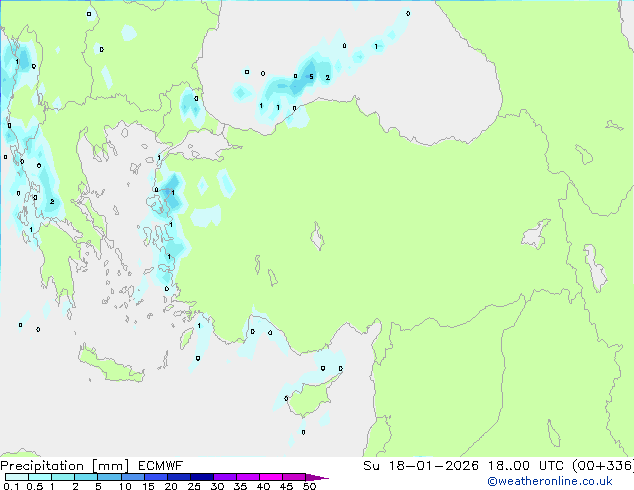Click the purple swatch between 30 and 35
The width and height of the screenshot is (634, 490).
pos(225,477)
